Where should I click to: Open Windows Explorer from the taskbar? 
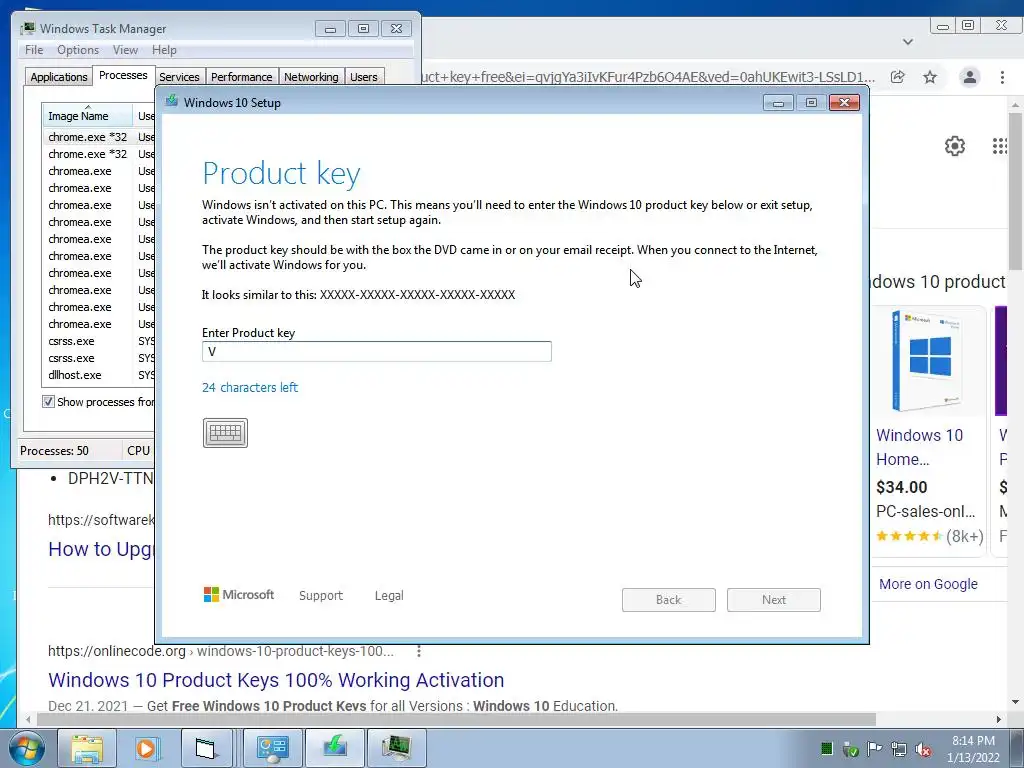tap(87, 748)
